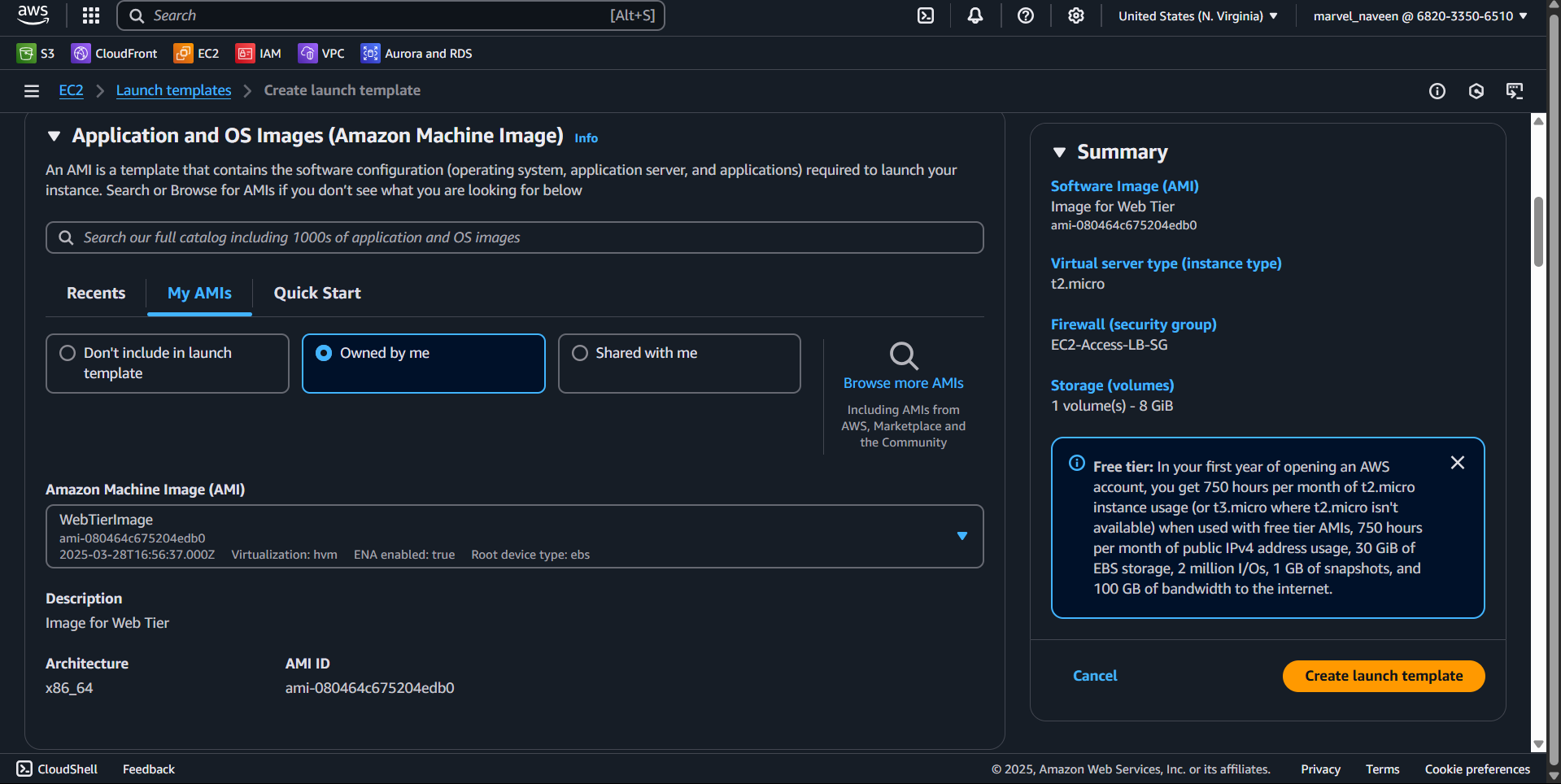
Task: Click the Architecture value x86_64
Action: coord(69,688)
